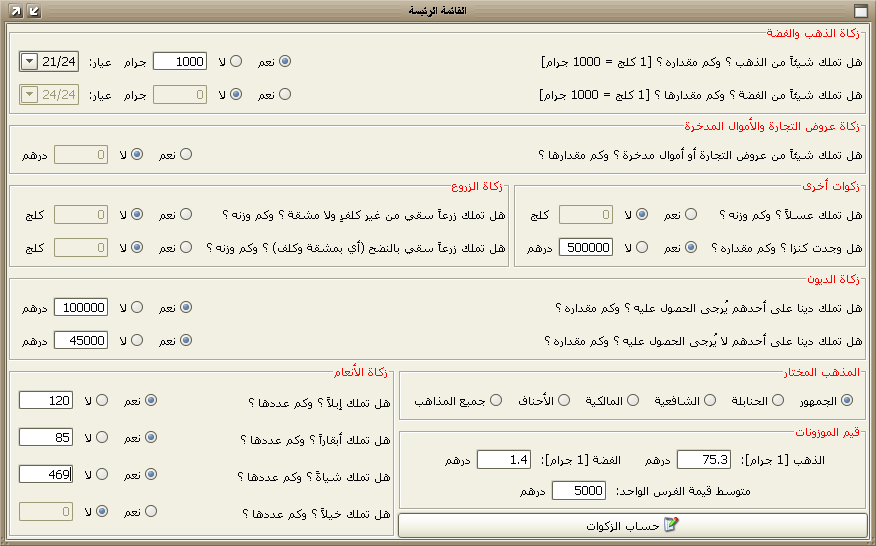Click the down-left arrow icon in the title bar

(34, 11)
